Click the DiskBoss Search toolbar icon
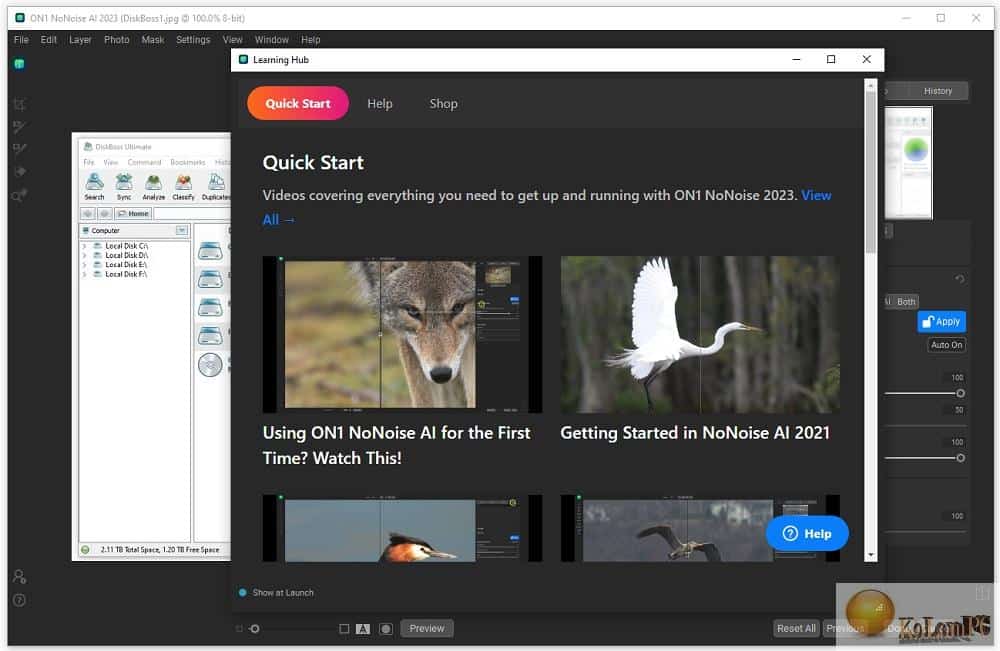The height and width of the screenshot is (651, 1000). coord(94,186)
